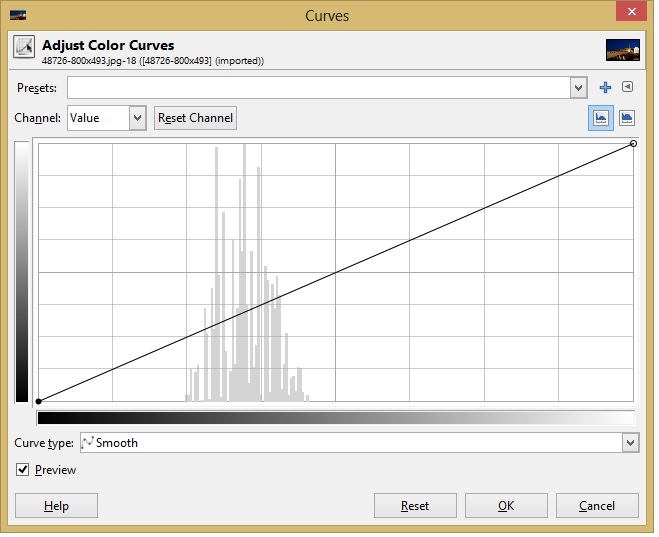Click the image thumbnail preview in header
The height and width of the screenshot is (537, 659).
622,50
